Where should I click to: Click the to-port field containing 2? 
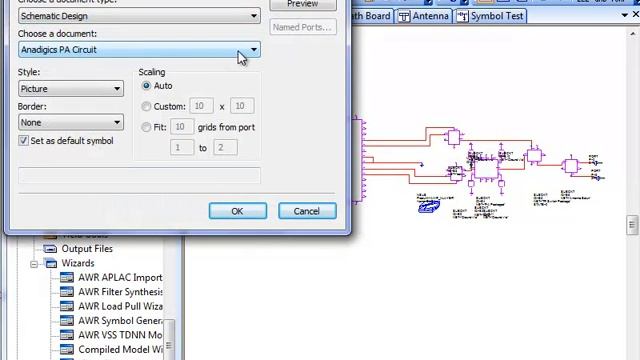tap(225, 148)
